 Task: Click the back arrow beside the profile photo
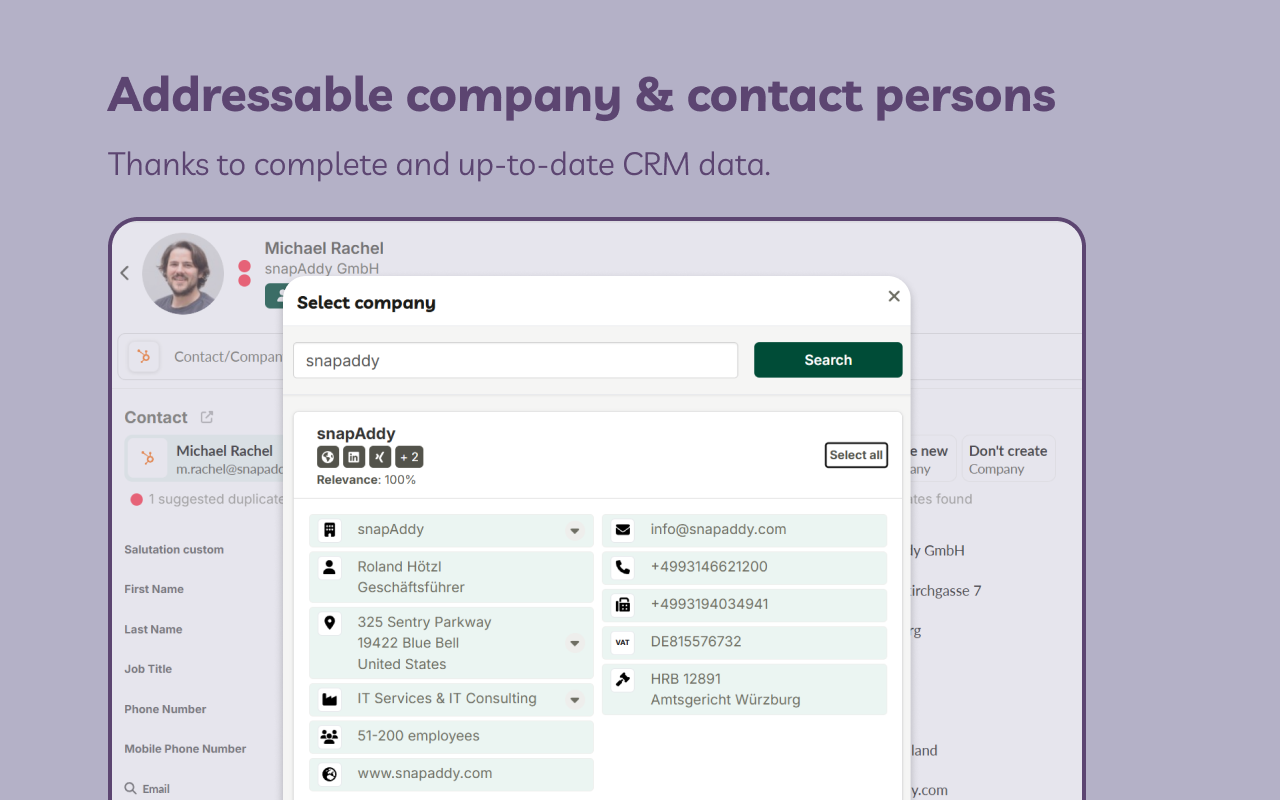[x=125, y=273]
